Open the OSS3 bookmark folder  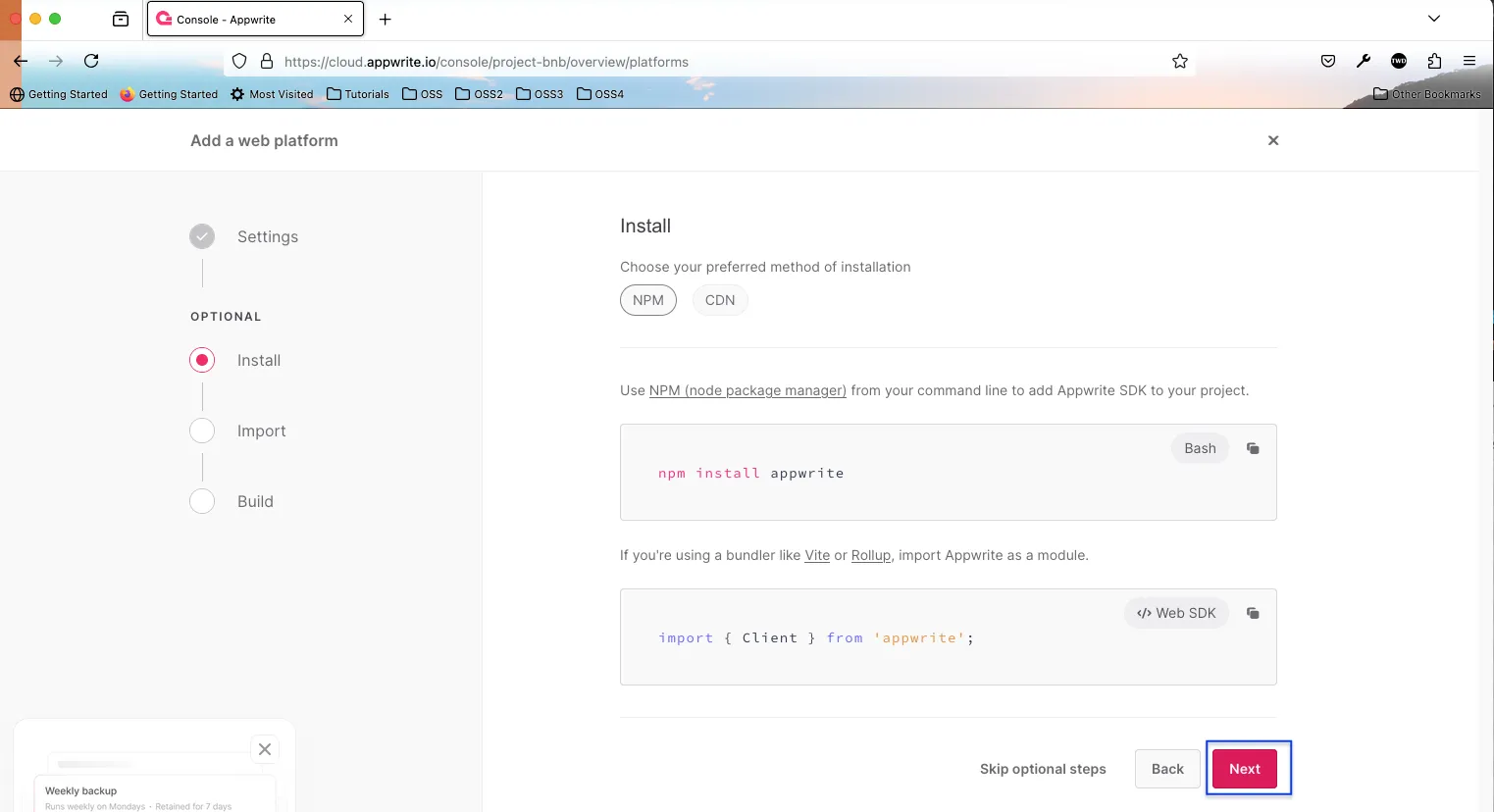coord(540,94)
